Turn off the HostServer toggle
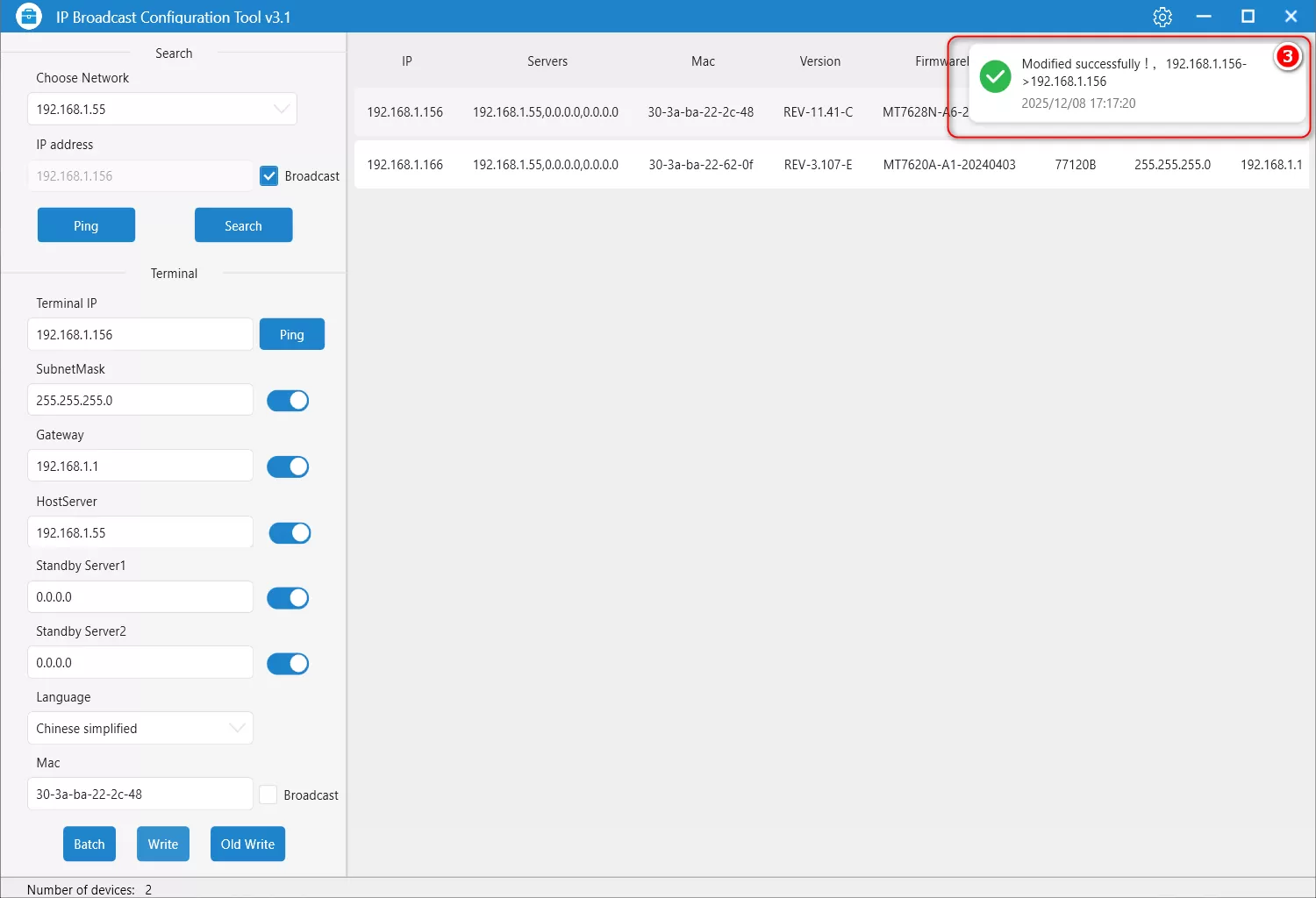The image size is (1316, 898). [290, 533]
